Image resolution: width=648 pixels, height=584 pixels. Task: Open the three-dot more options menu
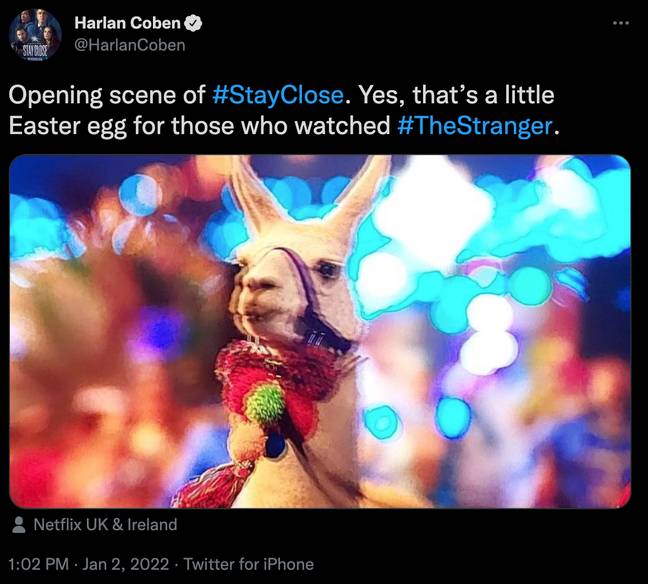(x=621, y=23)
